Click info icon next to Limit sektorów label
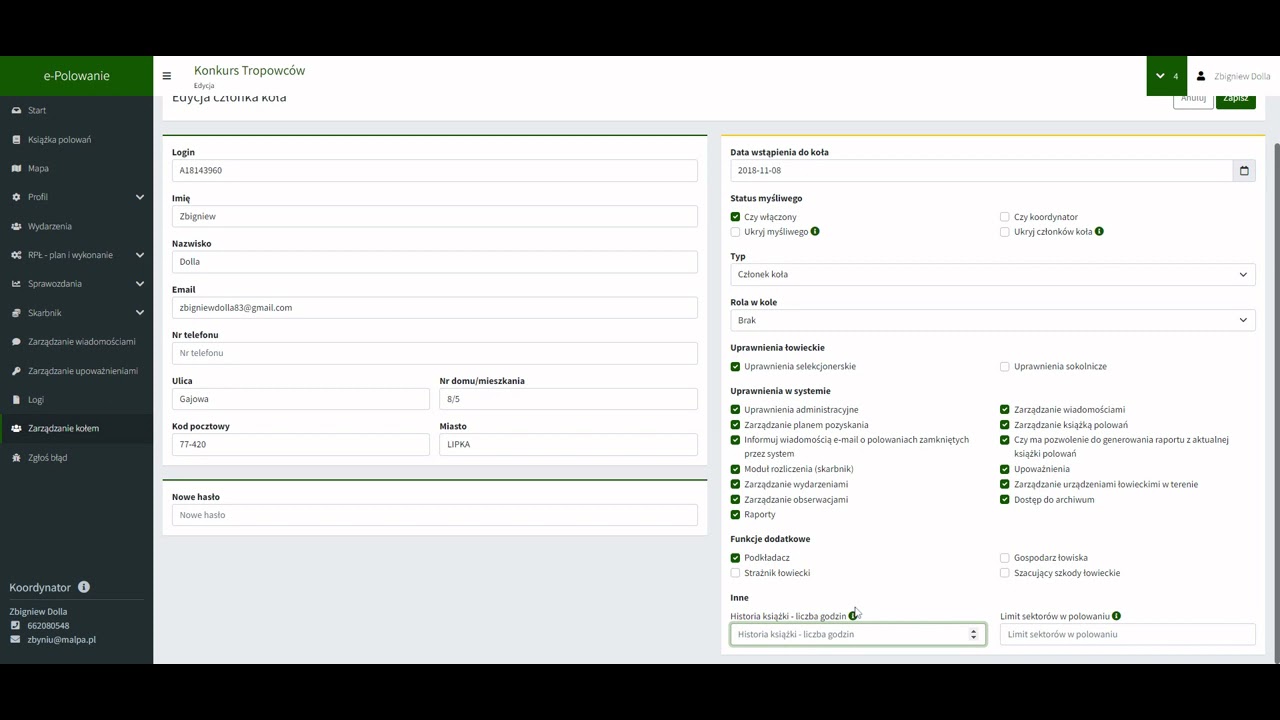This screenshot has width=1280, height=720. [x=1116, y=616]
